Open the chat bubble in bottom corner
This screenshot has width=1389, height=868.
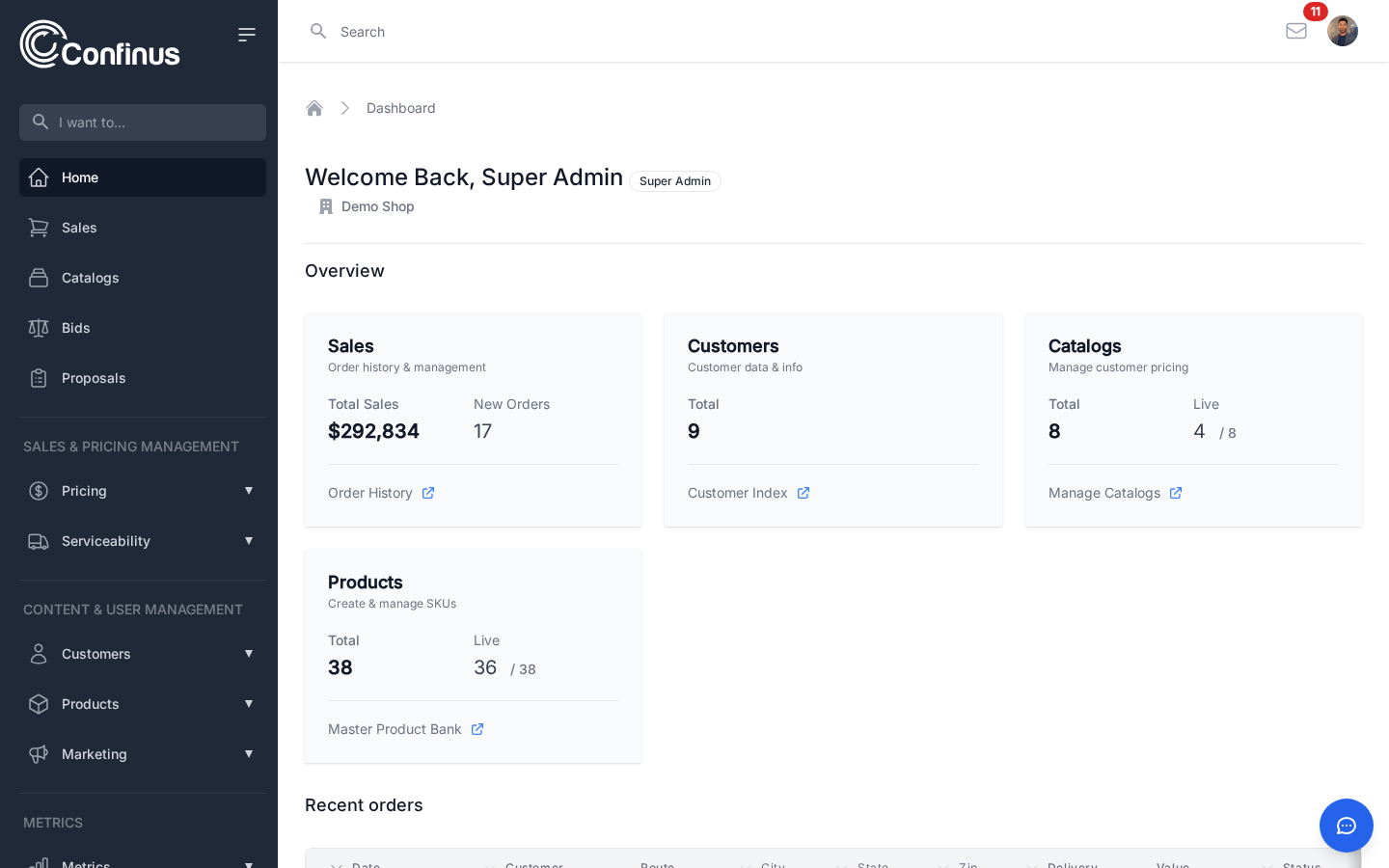1347,826
